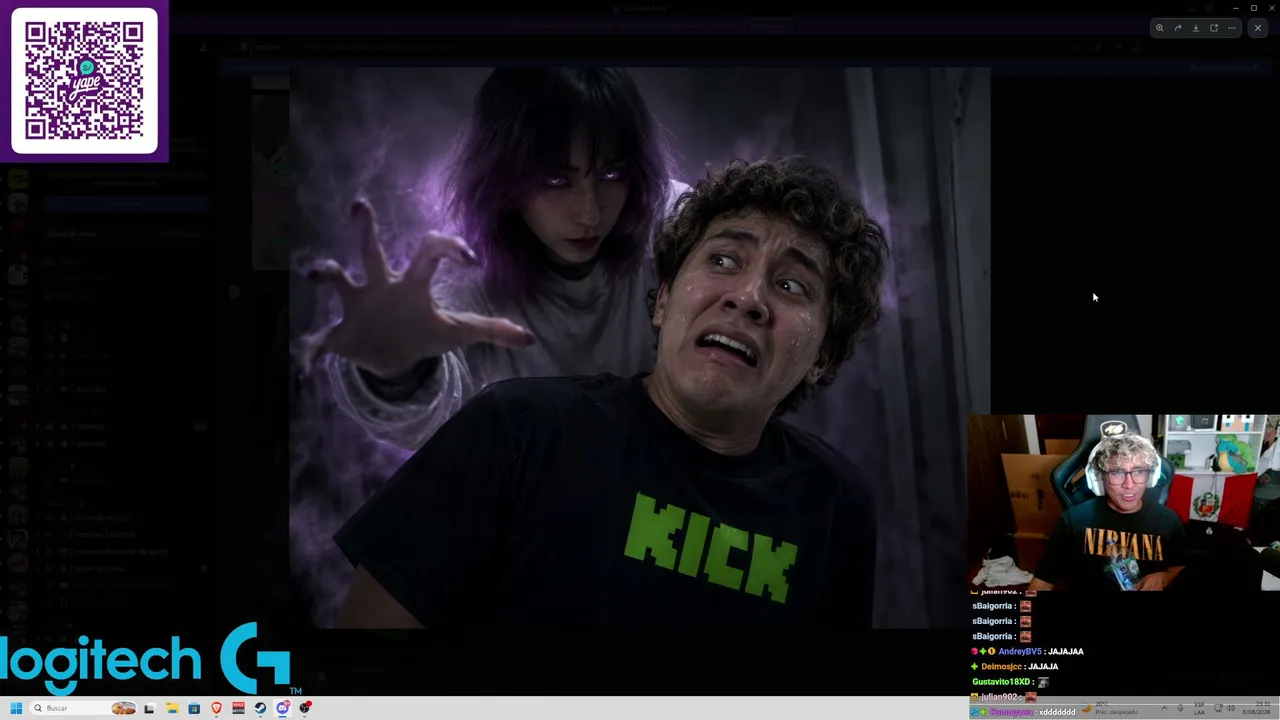1280x720 pixels.
Task: Open the three-dots more options menu
Action: [x=1232, y=28]
